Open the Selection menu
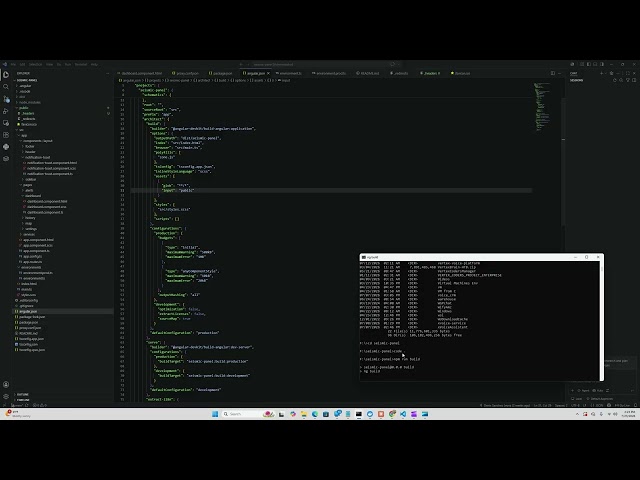640x480 pixels. [x=35, y=64]
